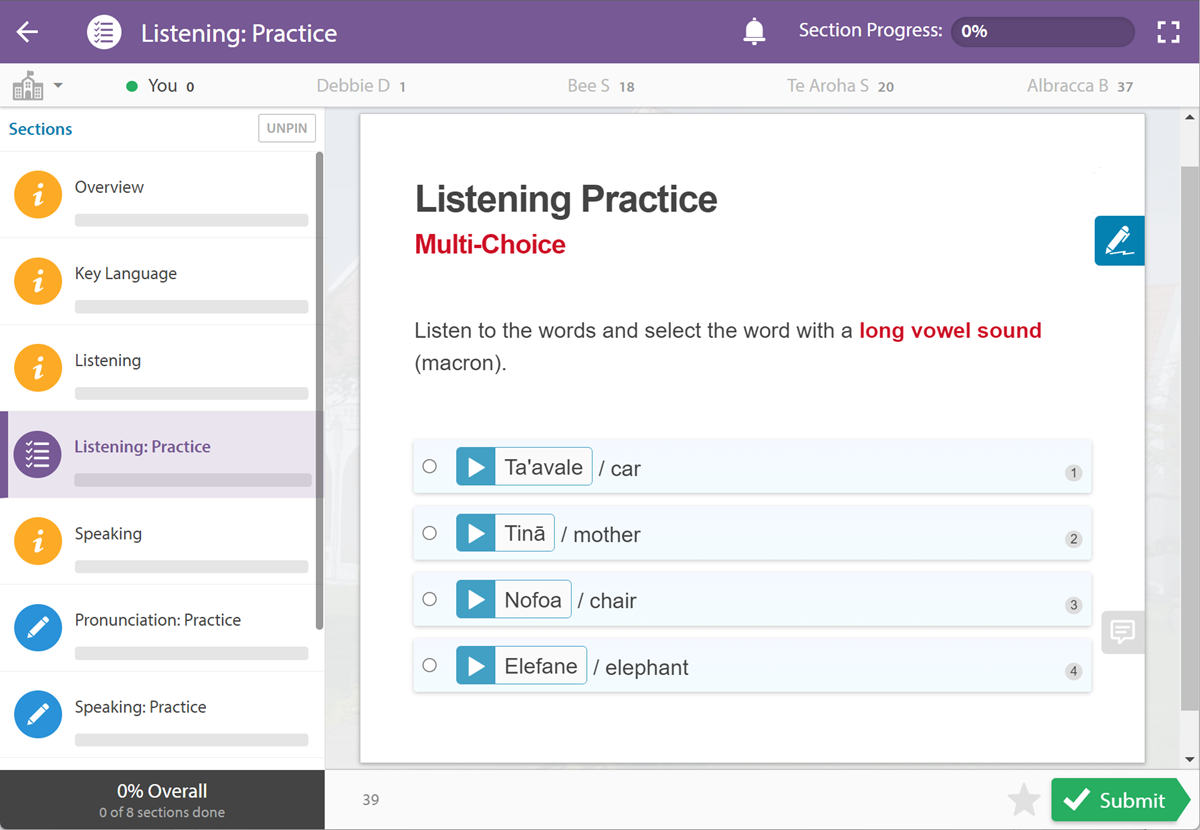Click the option number 1 badge
Viewport: 1200px width, 830px height.
click(1074, 473)
